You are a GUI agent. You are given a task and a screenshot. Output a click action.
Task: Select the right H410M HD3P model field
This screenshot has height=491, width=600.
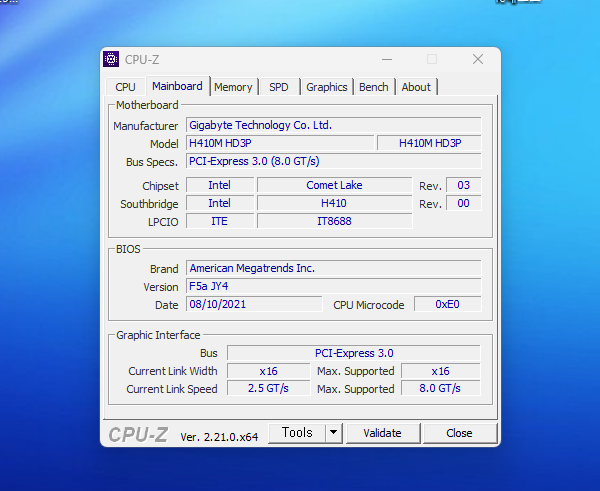[x=429, y=143]
